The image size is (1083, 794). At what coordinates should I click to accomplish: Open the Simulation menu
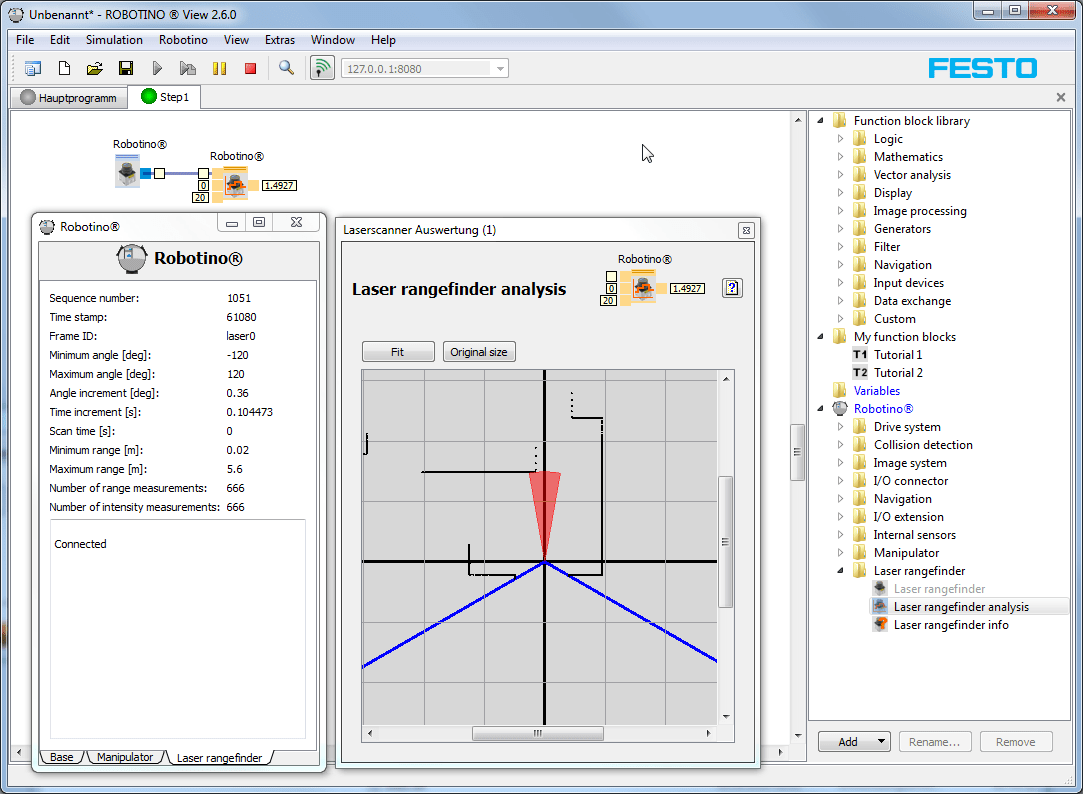point(114,40)
